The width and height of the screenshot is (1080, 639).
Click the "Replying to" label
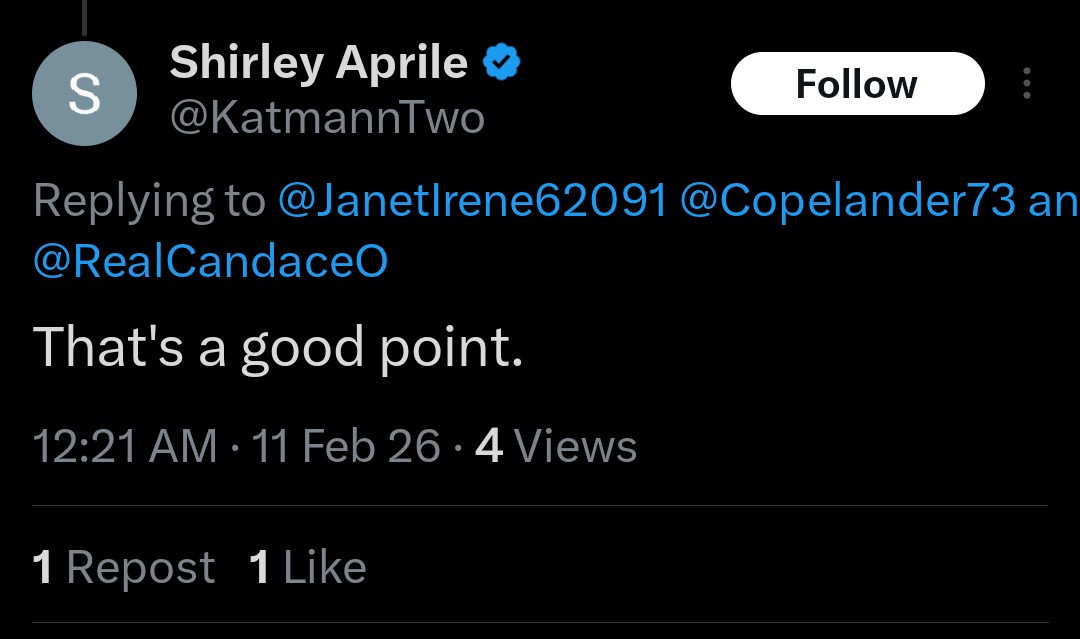[x=149, y=201]
